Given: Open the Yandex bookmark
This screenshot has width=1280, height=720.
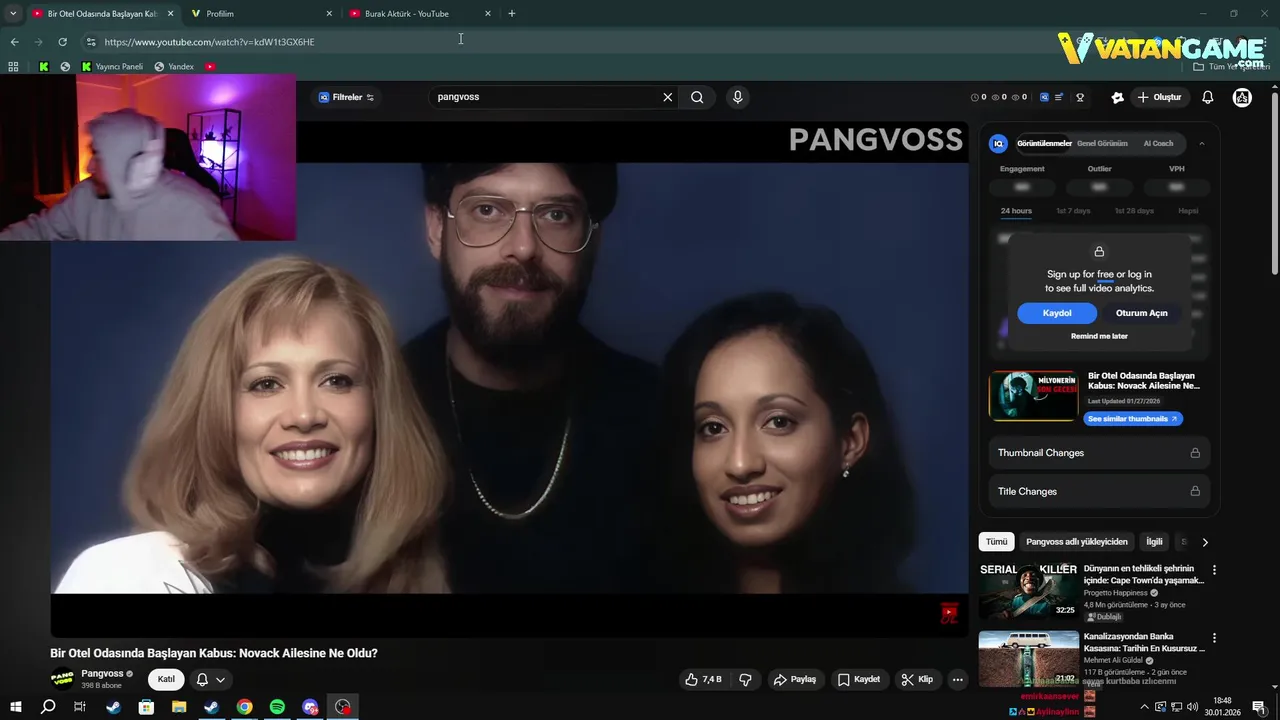Looking at the screenshot, I should pos(174,67).
